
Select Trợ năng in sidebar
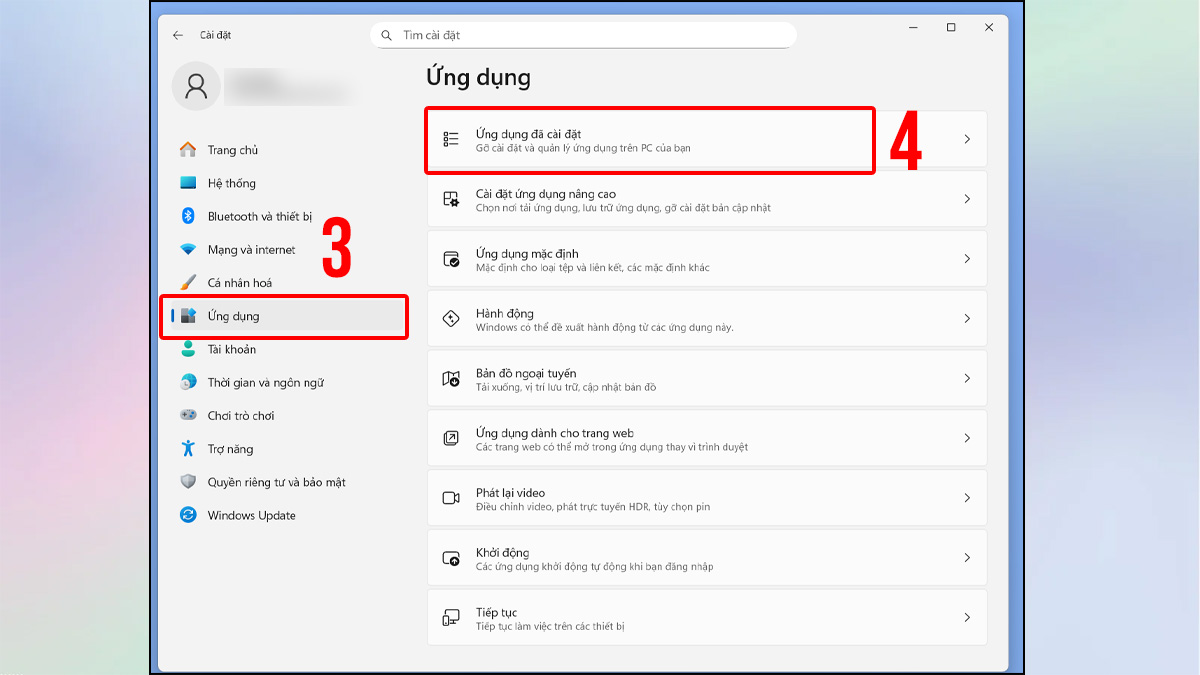click(287, 449)
